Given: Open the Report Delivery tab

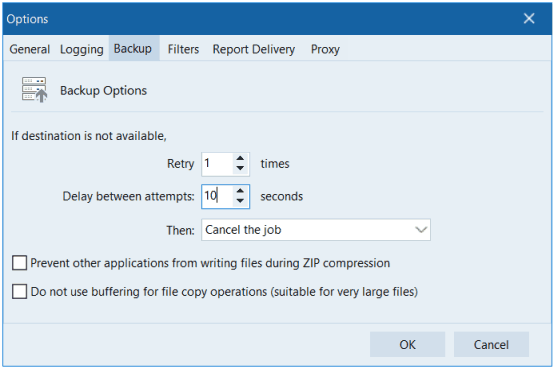Looking at the screenshot, I should tap(254, 49).
